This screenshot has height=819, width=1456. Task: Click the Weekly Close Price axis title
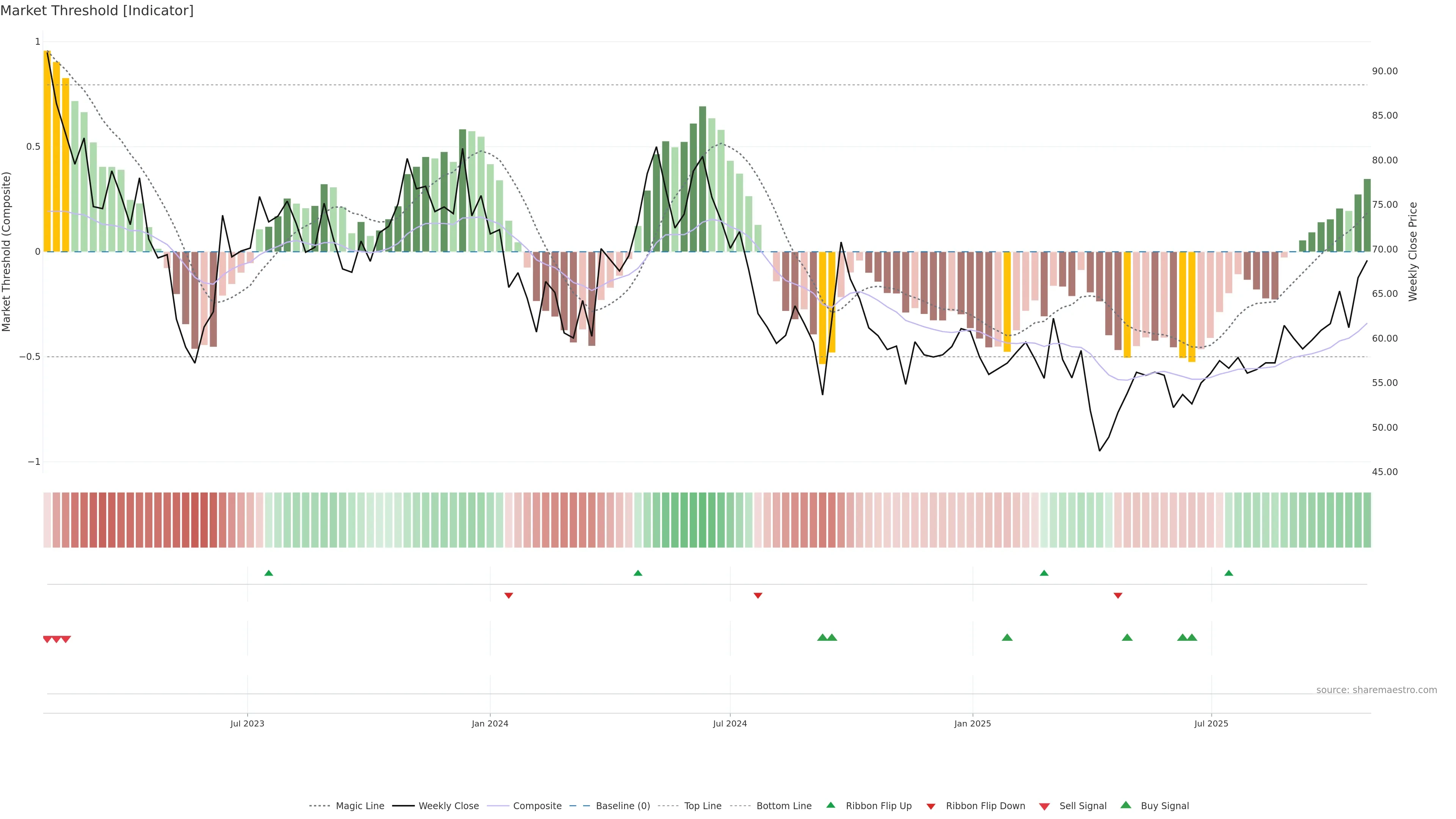(1413, 251)
